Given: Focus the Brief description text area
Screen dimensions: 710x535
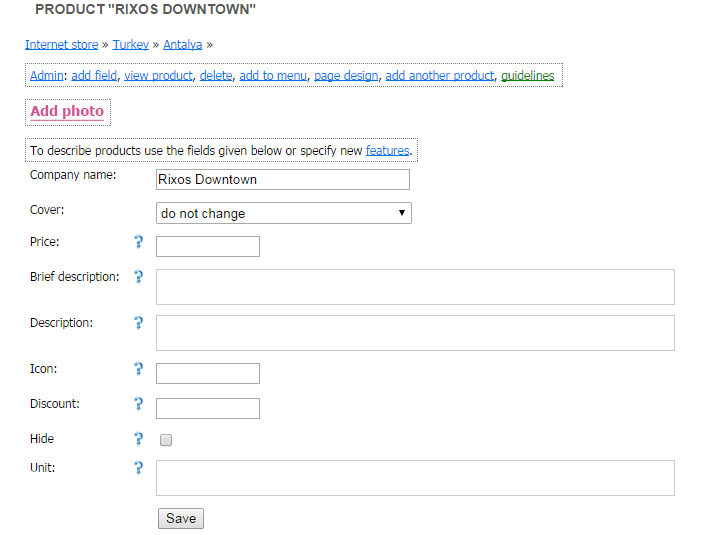Looking at the screenshot, I should pos(415,287).
